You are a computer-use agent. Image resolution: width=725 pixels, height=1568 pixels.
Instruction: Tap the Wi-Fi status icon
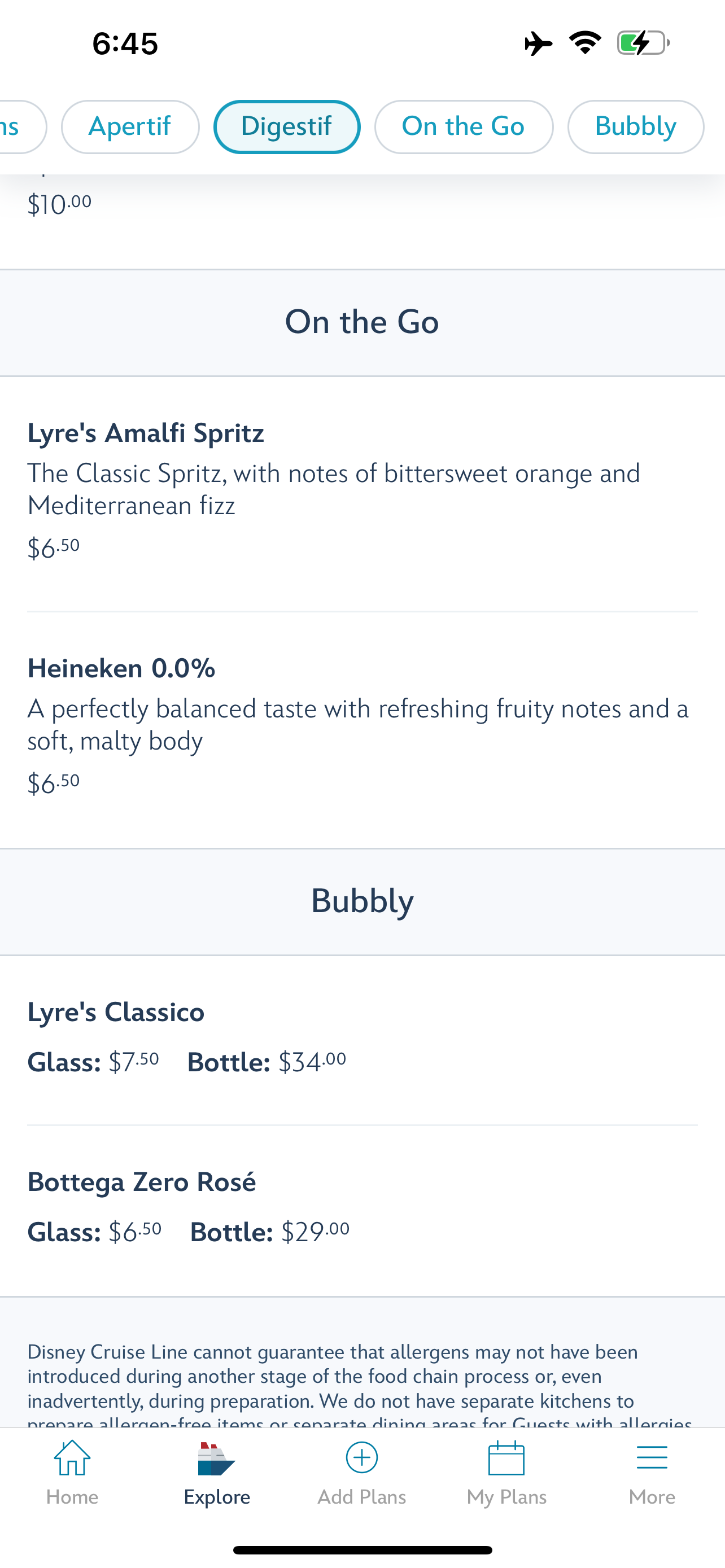click(585, 43)
